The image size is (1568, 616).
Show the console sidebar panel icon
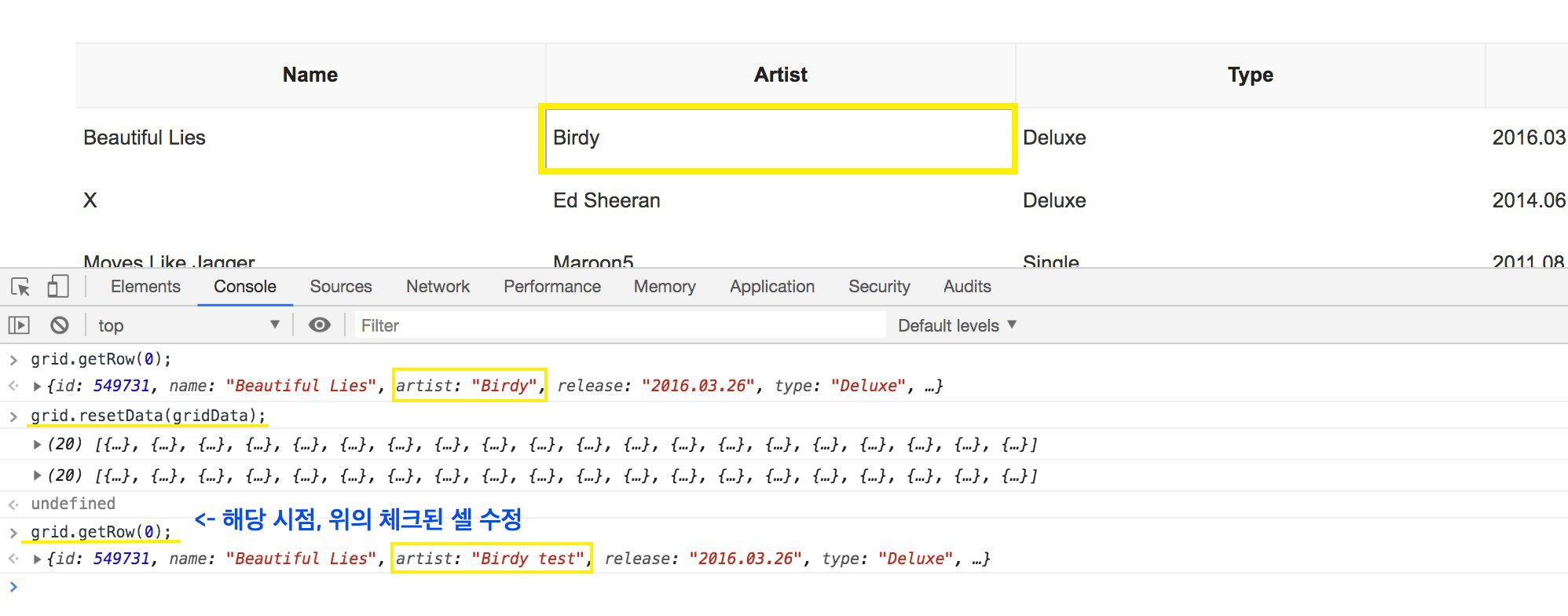(19, 325)
